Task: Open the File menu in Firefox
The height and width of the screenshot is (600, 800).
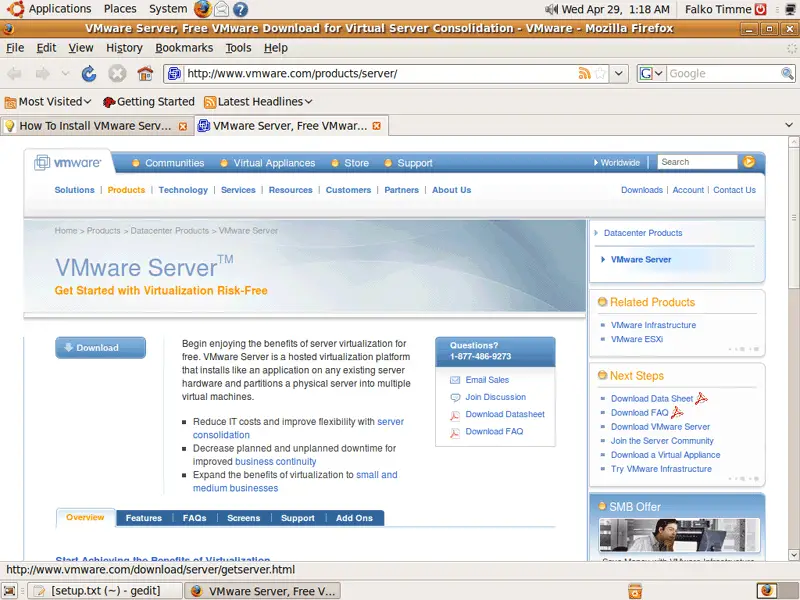Action: tap(15, 47)
